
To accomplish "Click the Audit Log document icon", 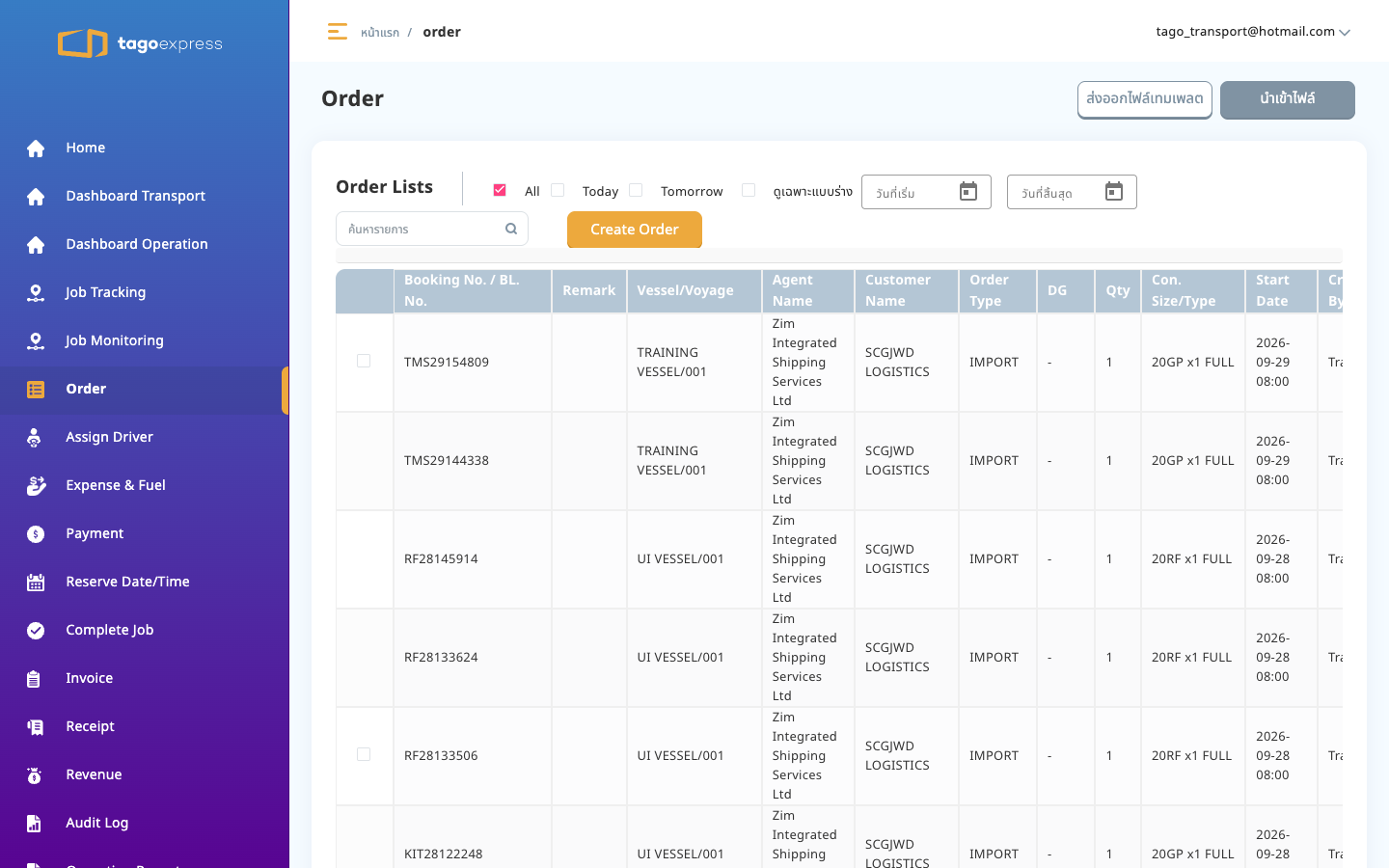I will pyautogui.click(x=34, y=823).
